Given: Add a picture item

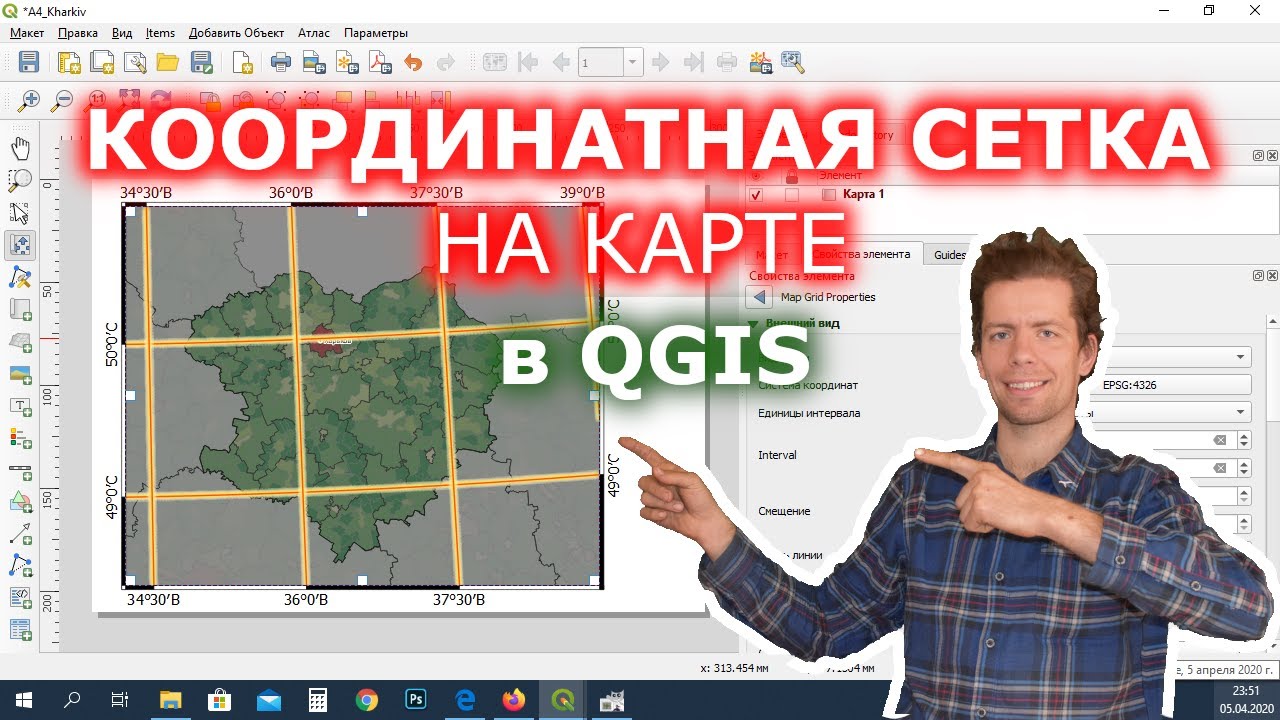Looking at the screenshot, I should click(20, 374).
